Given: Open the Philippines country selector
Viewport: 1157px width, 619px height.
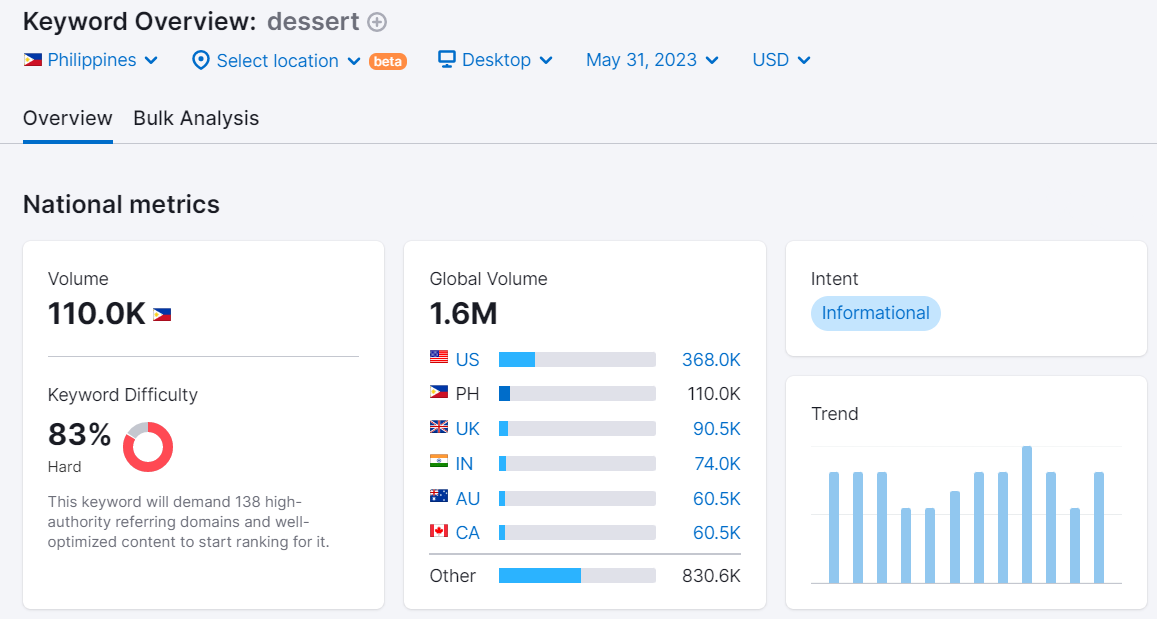Looking at the screenshot, I should click(x=91, y=60).
